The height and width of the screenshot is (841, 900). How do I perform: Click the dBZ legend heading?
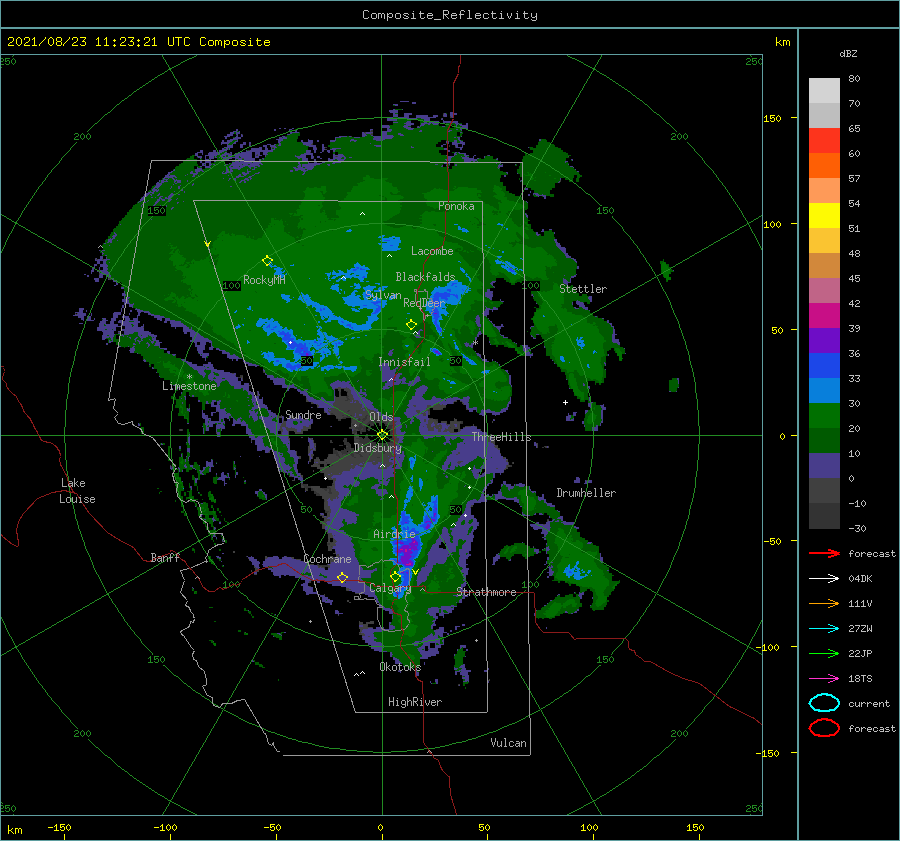point(848,53)
